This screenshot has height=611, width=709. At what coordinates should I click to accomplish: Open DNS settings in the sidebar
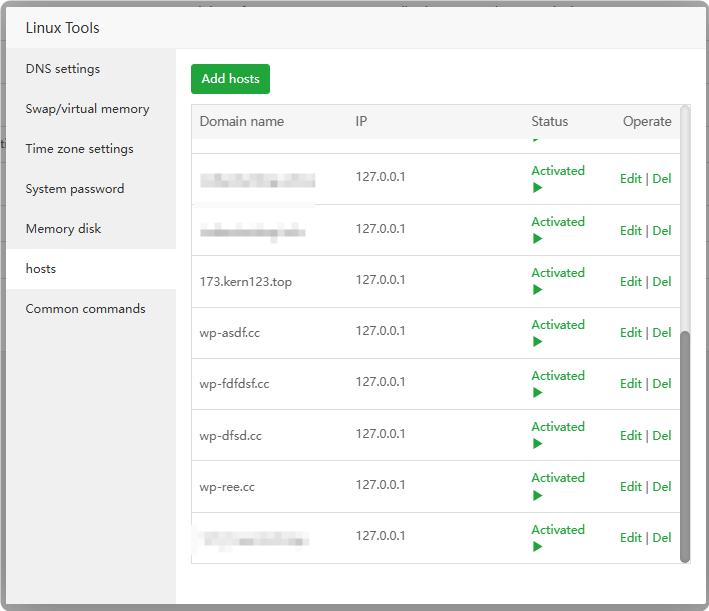click(63, 69)
